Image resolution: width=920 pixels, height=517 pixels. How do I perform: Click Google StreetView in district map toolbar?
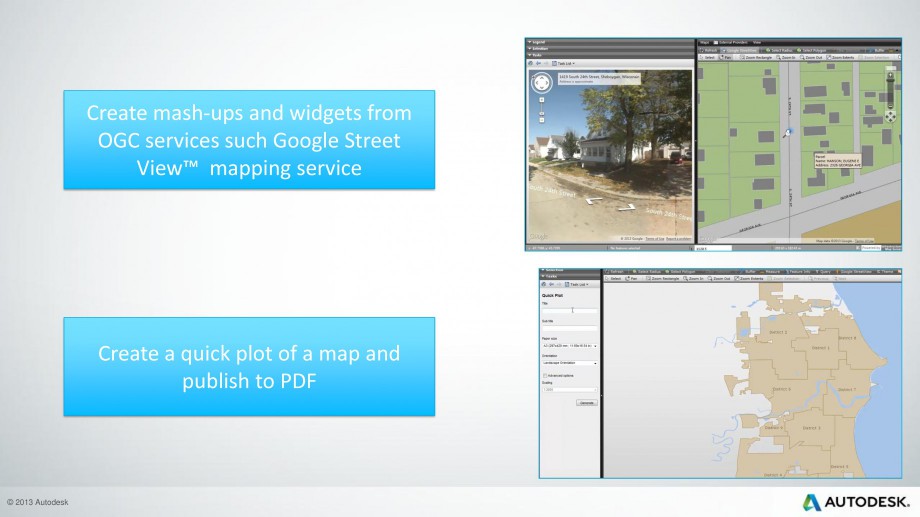(x=854, y=272)
